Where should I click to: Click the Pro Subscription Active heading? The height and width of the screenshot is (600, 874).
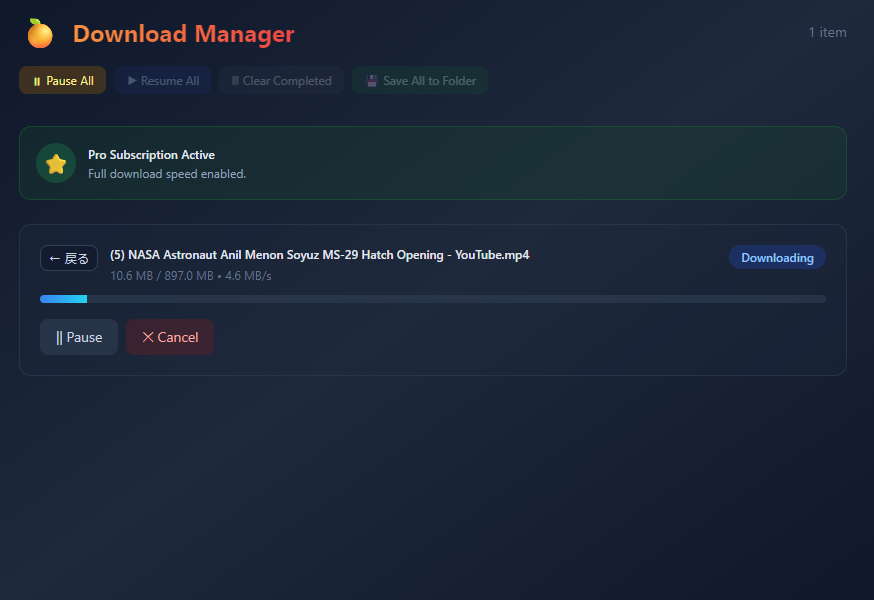pyautogui.click(x=151, y=154)
